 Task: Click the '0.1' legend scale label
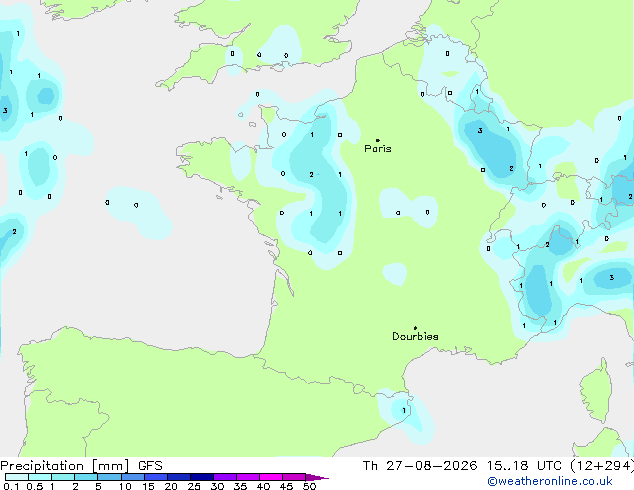(11, 486)
